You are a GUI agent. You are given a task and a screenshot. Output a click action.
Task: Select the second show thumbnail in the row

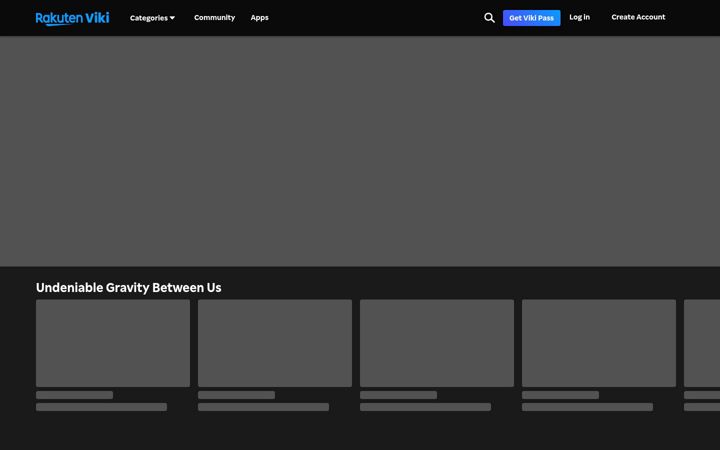pos(275,343)
